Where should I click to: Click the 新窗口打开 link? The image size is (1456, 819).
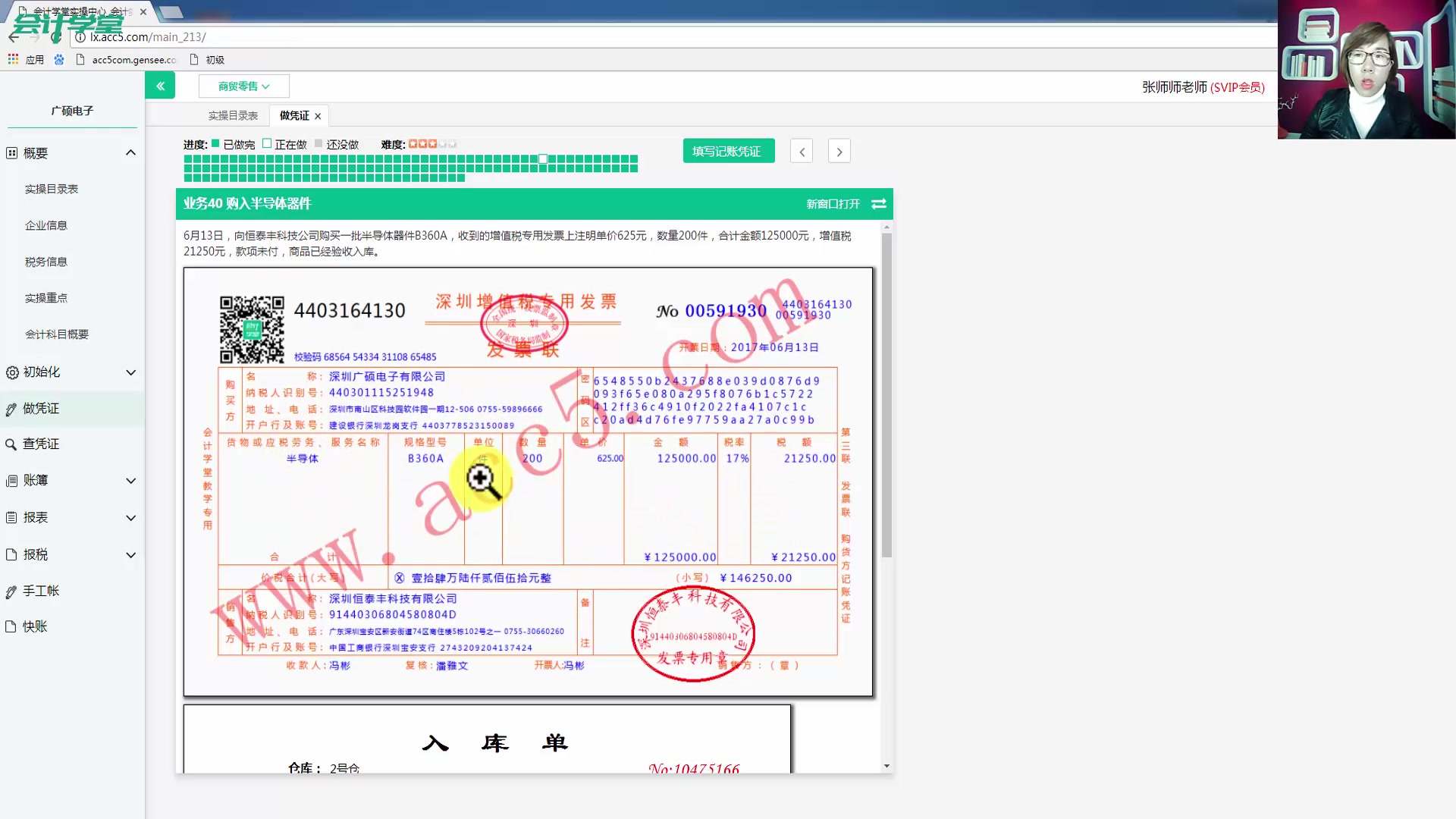pyautogui.click(x=833, y=204)
